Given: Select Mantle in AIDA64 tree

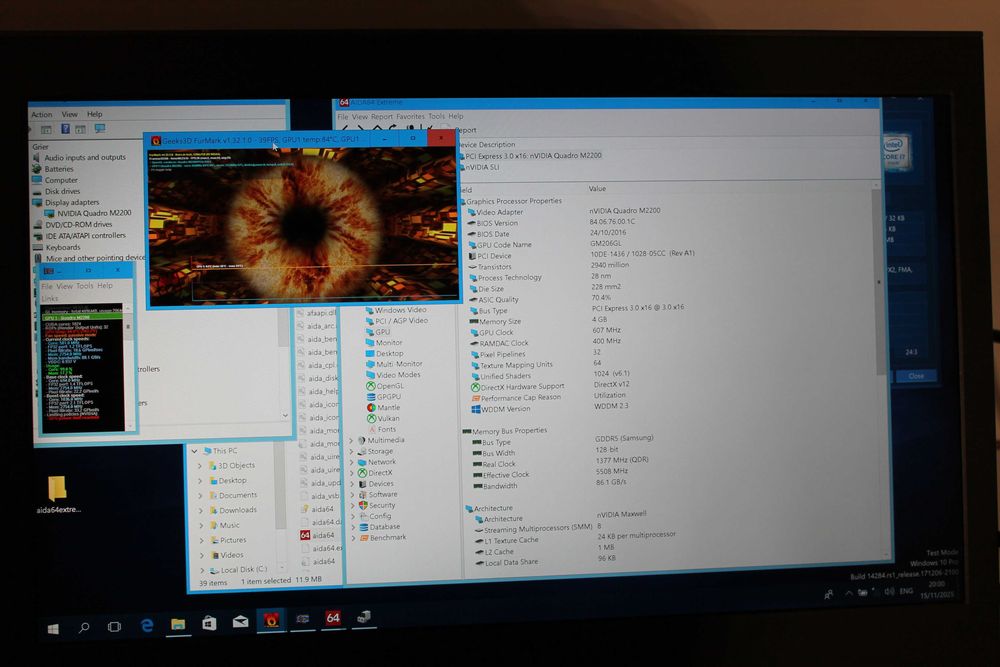Looking at the screenshot, I should (383, 407).
